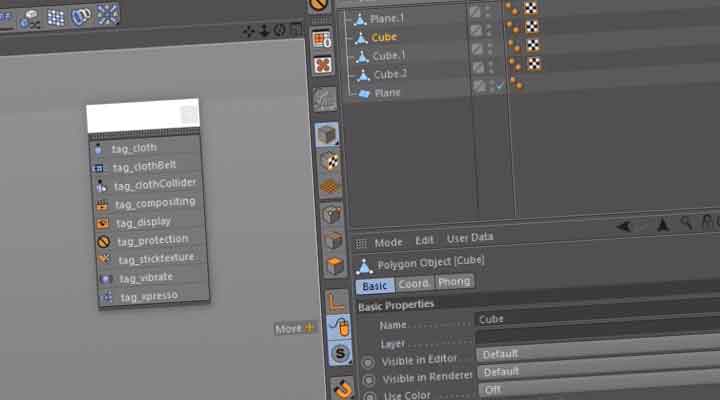The image size is (720, 400).
Task: Click the Cube's orange dots tag
Action: click(x=512, y=27)
